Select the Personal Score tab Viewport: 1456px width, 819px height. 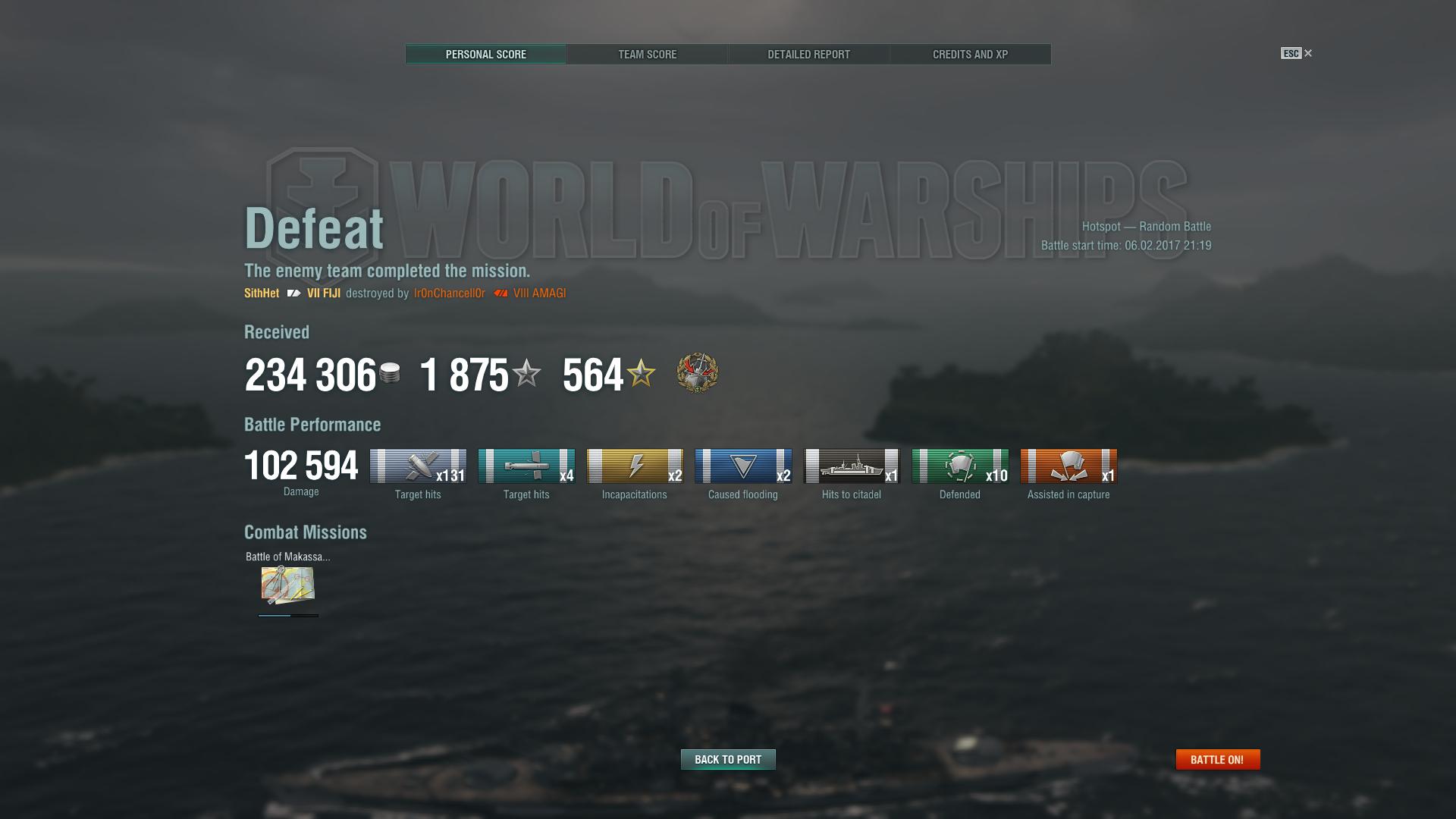(x=486, y=55)
